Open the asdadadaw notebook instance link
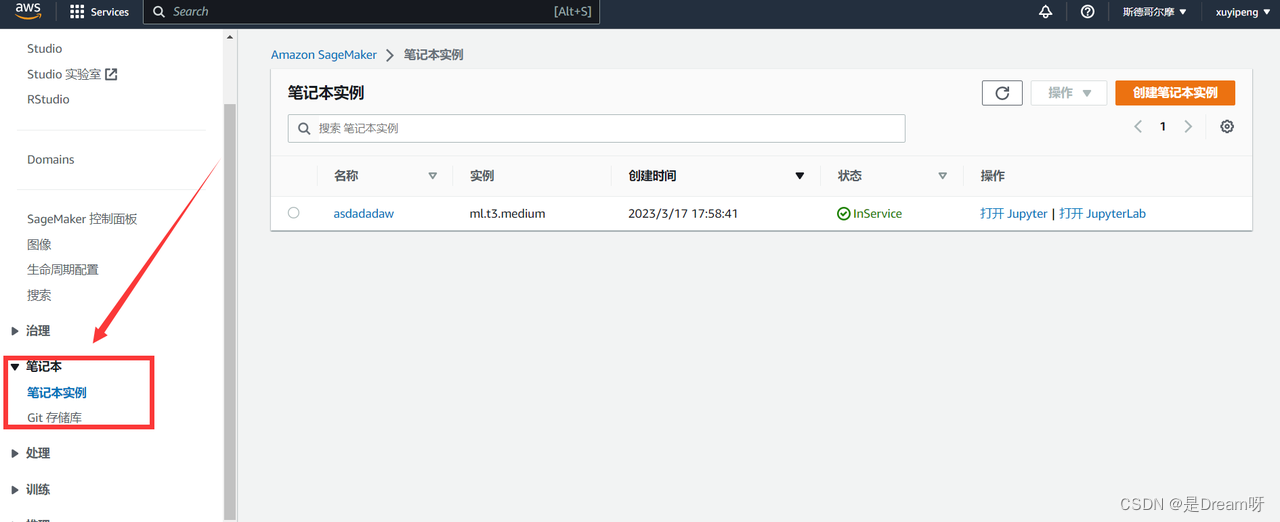The image size is (1280, 522). pyautogui.click(x=364, y=214)
